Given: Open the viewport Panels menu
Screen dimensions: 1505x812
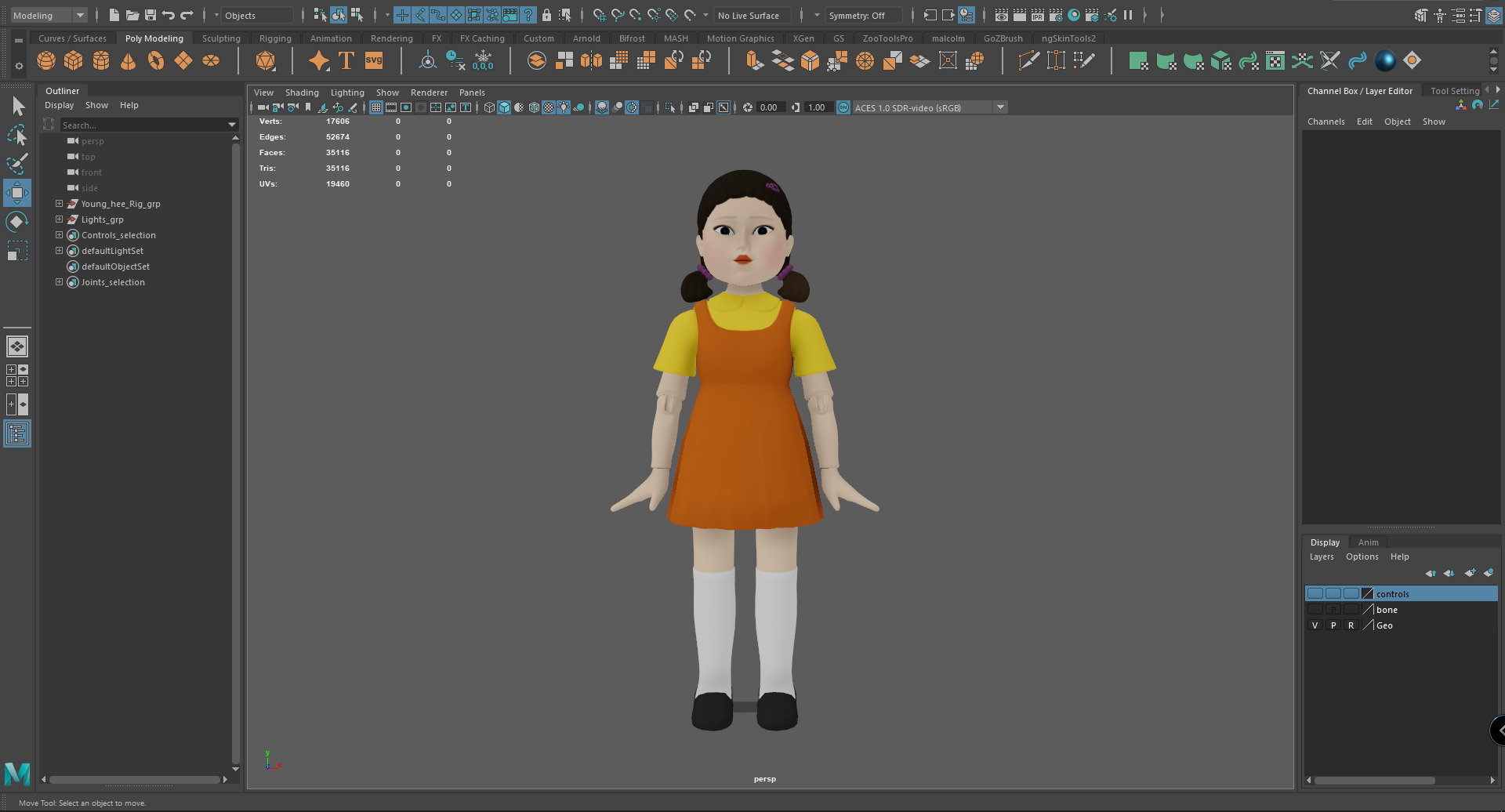Looking at the screenshot, I should coord(472,92).
